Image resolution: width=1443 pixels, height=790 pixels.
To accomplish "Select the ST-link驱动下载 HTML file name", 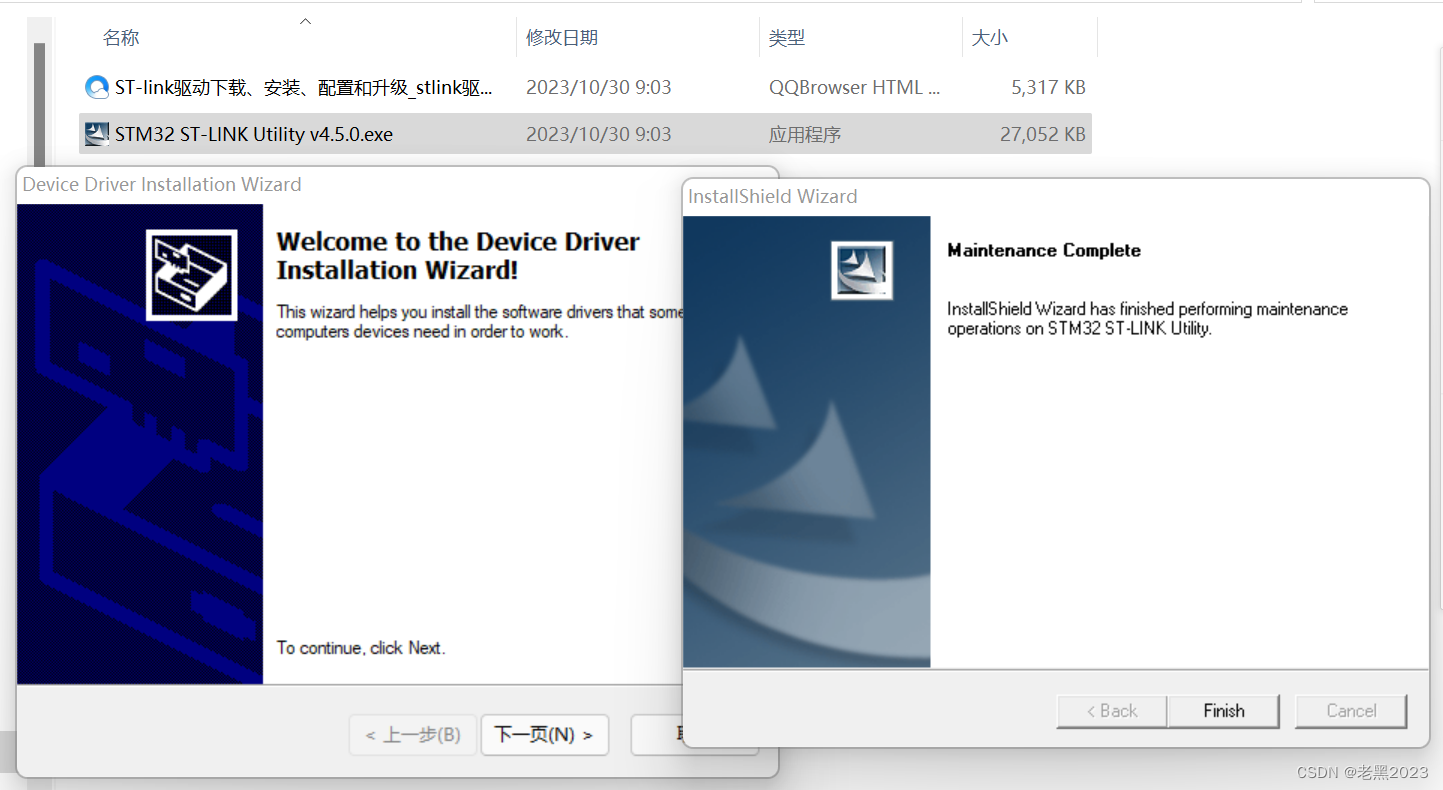I will tap(303, 87).
